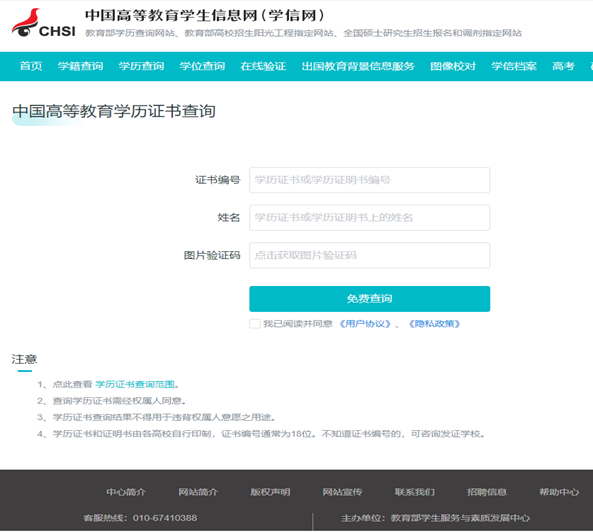The height and width of the screenshot is (532, 593).
Task: Open the 学位查询 navigation item
Action: coord(202,66)
